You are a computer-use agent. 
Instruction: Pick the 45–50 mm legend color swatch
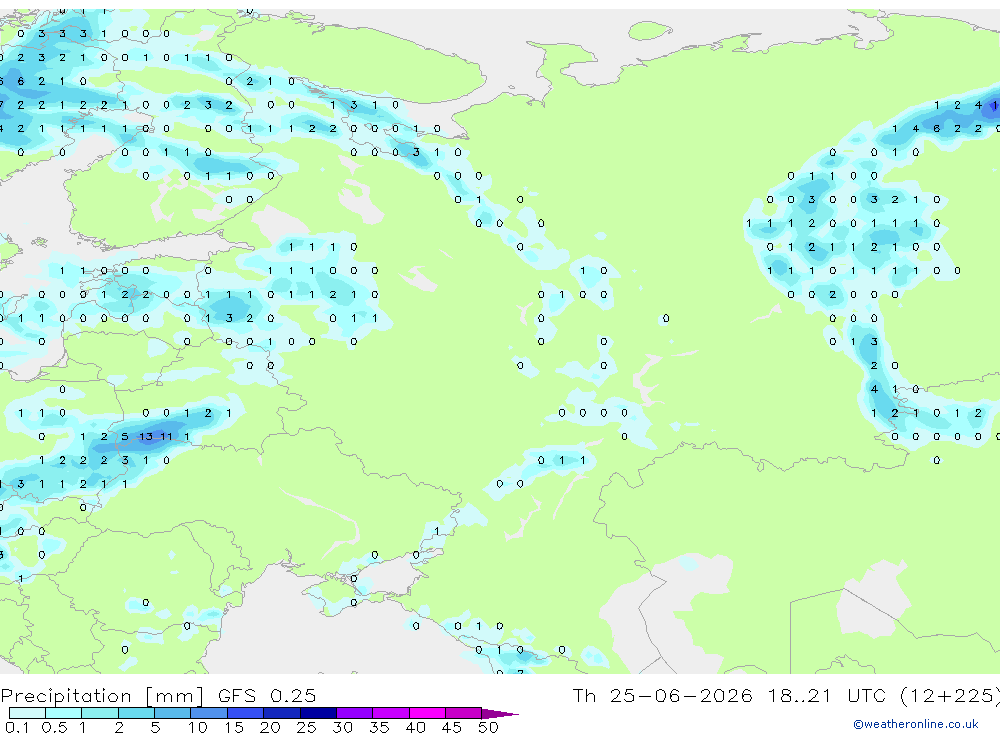464,713
